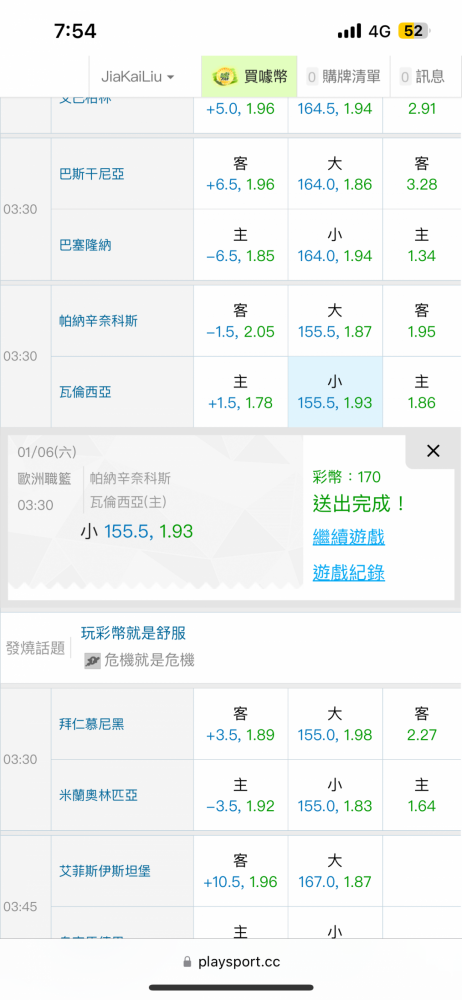Select 巴斯干尼亞 away spread +6.5, 1.96

click(241, 174)
